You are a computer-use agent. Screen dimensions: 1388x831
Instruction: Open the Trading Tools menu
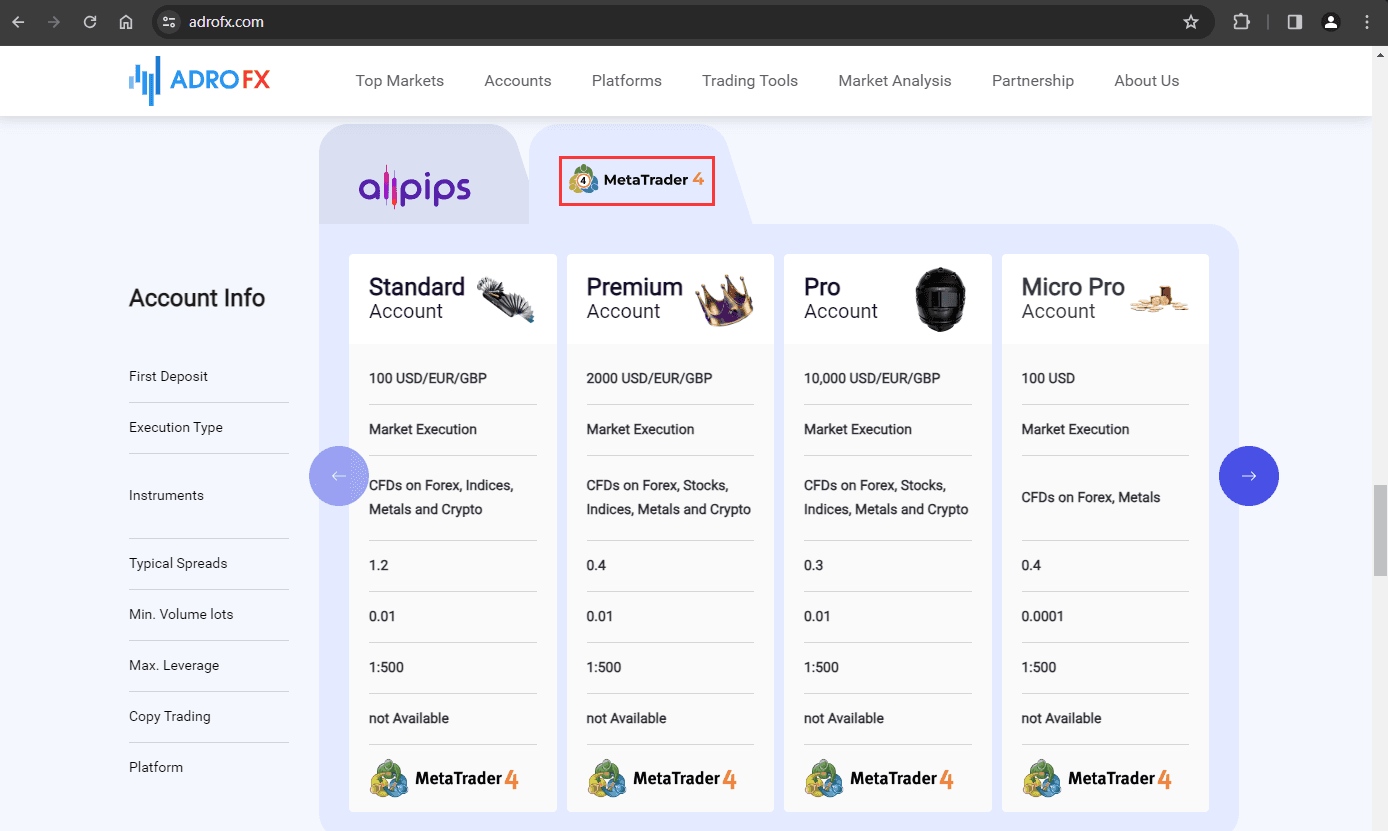[750, 81]
